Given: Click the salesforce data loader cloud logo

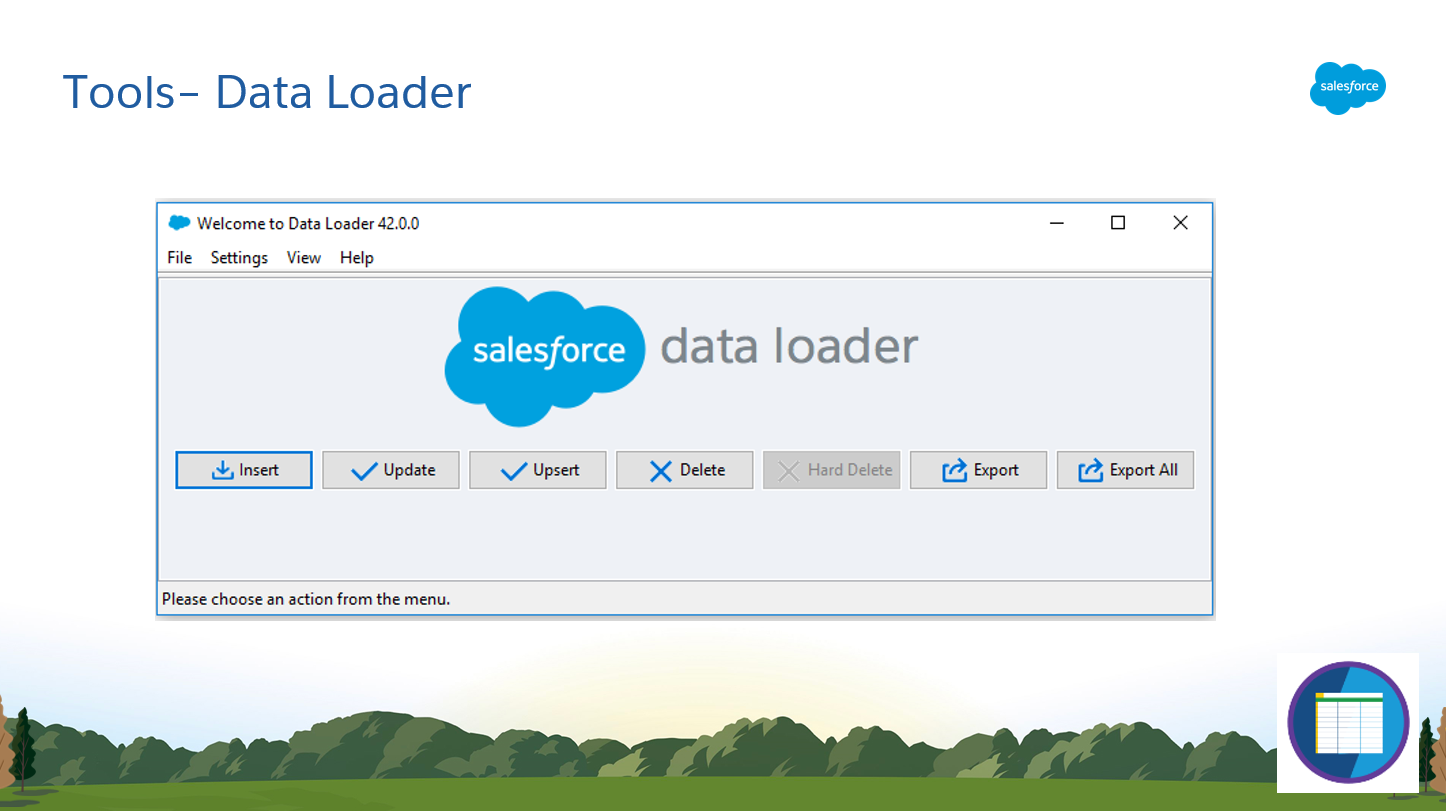Looking at the screenshot, I should (x=545, y=356).
